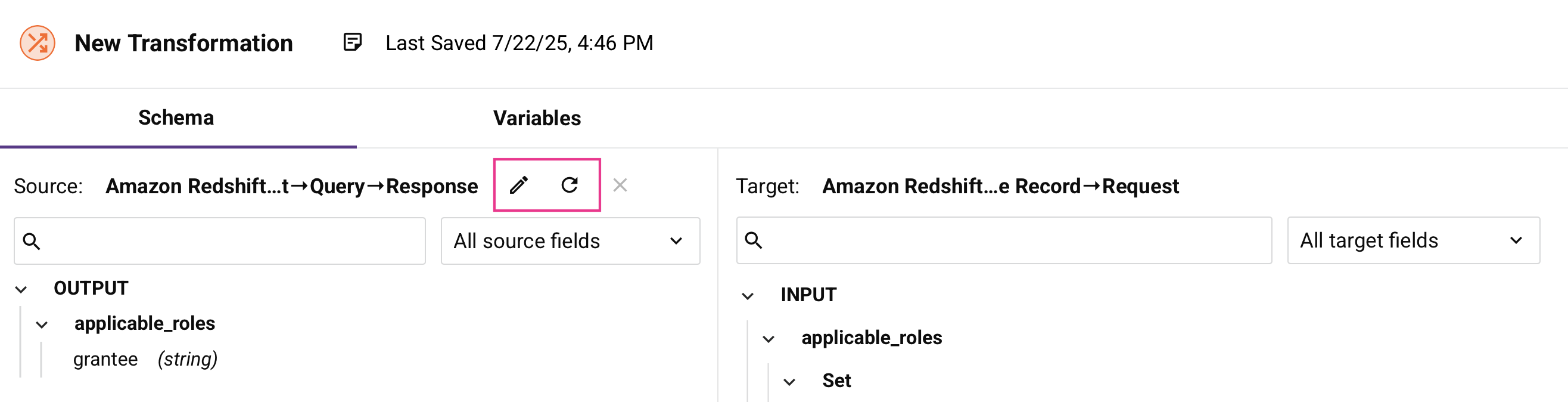
Task: Collapse applicable_roles under OUTPUT
Action: (41, 323)
